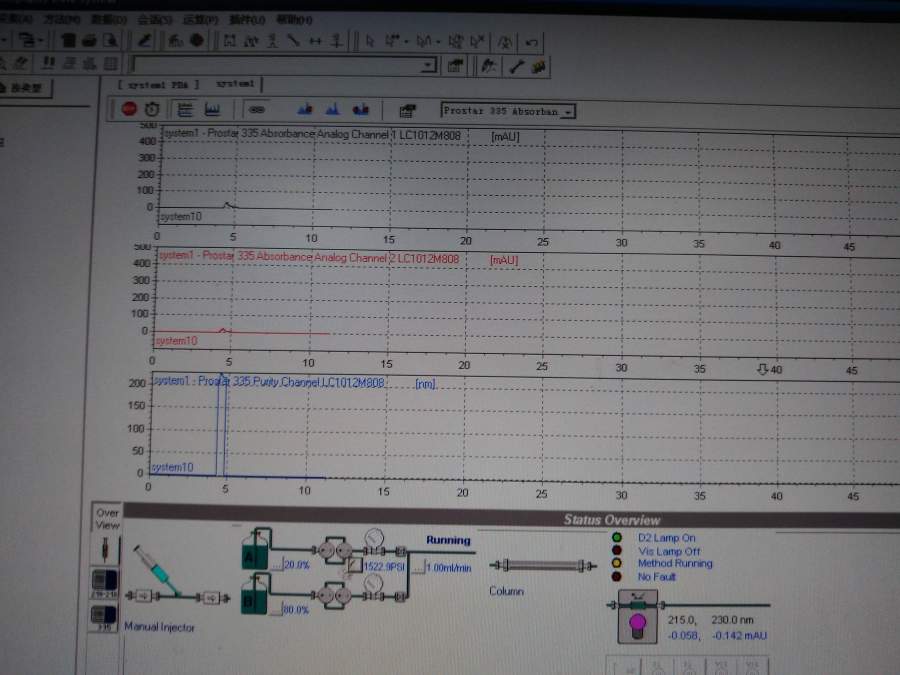The width and height of the screenshot is (900, 675).
Task: Click the pause-bars icon in second toolbar row
Action: tap(48, 63)
